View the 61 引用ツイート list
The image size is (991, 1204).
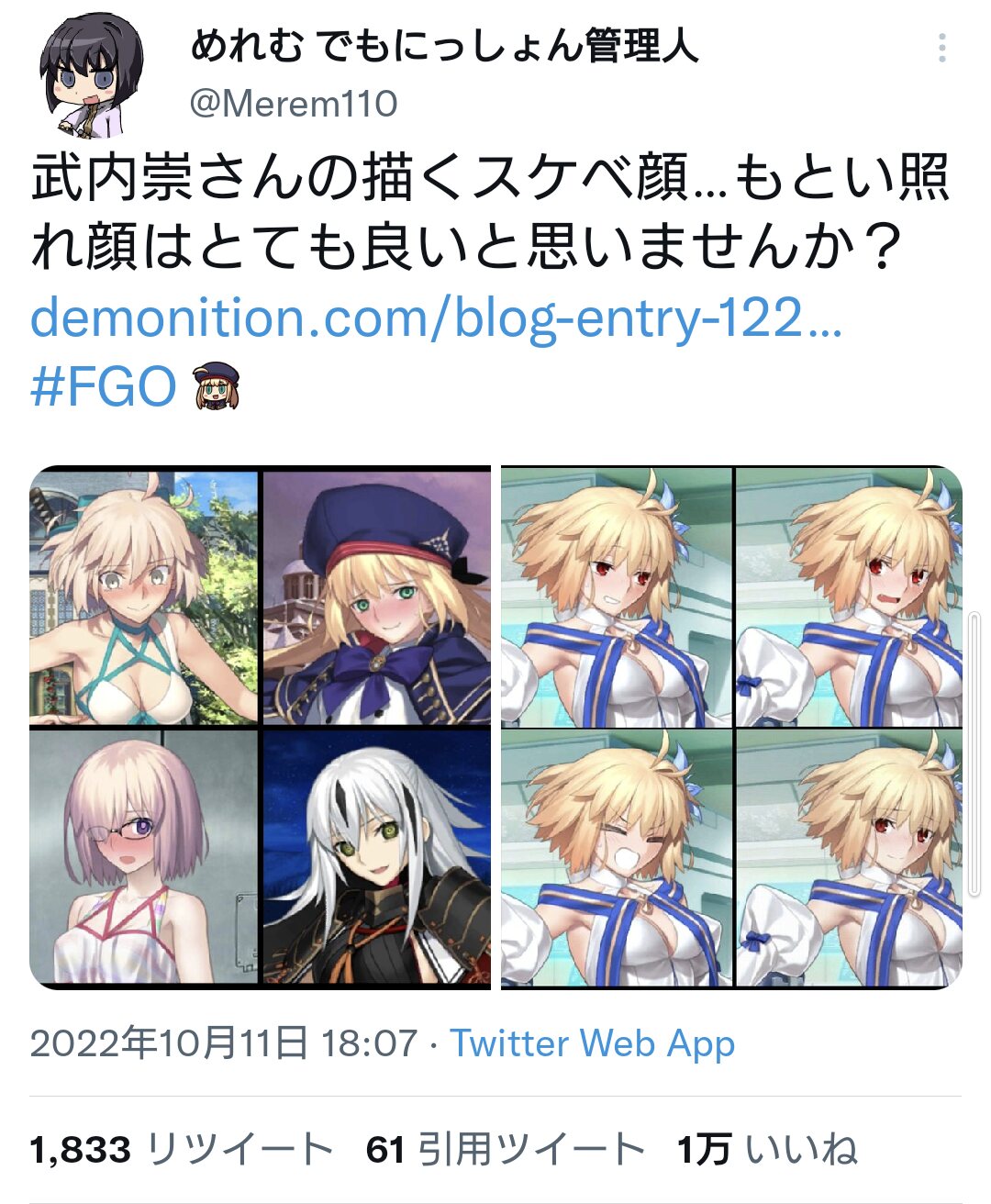(x=505, y=1149)
